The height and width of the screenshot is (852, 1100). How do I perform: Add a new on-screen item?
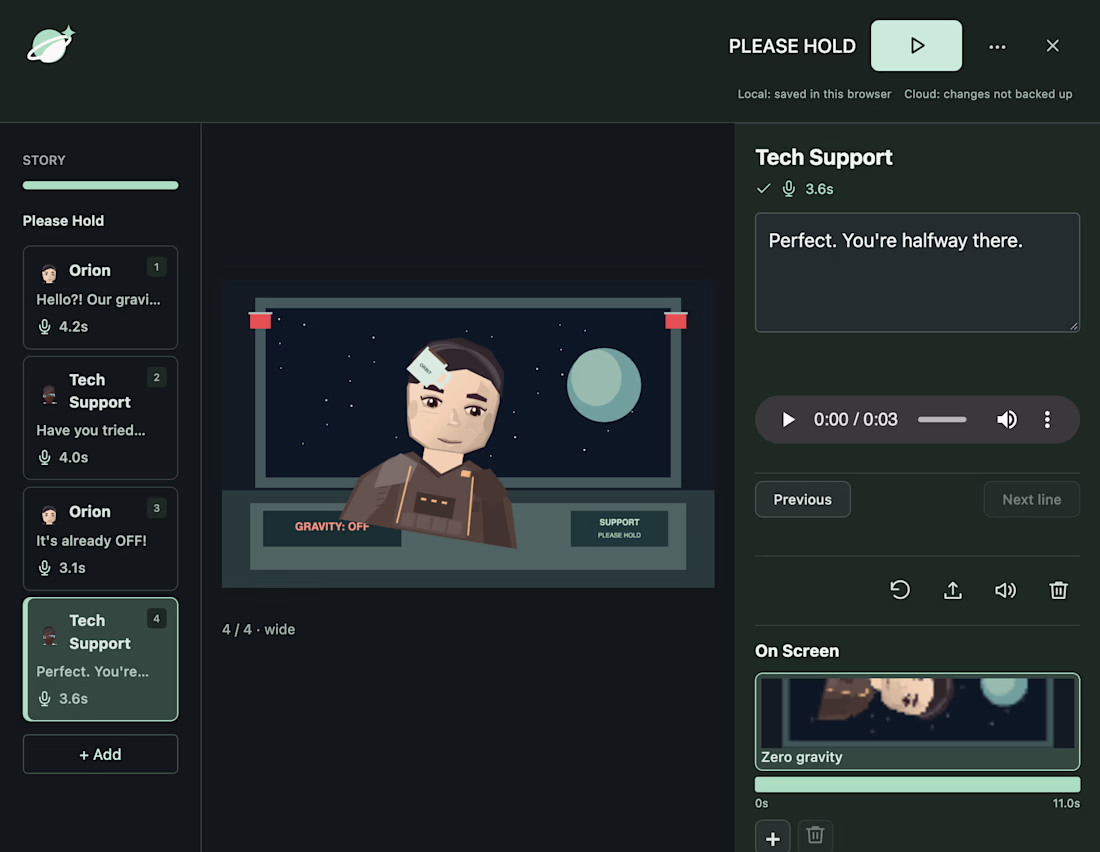point(772,838)
